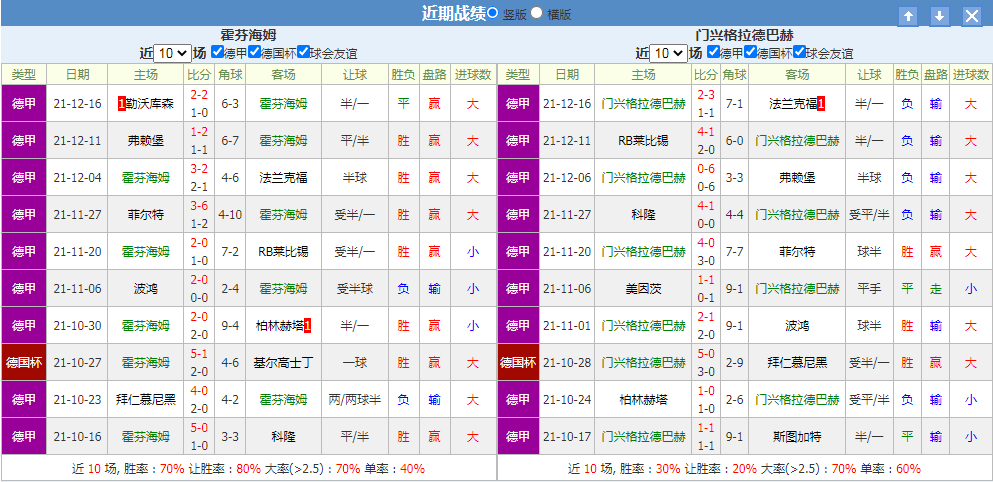Click 角球 column header in left table

[231, 75]
